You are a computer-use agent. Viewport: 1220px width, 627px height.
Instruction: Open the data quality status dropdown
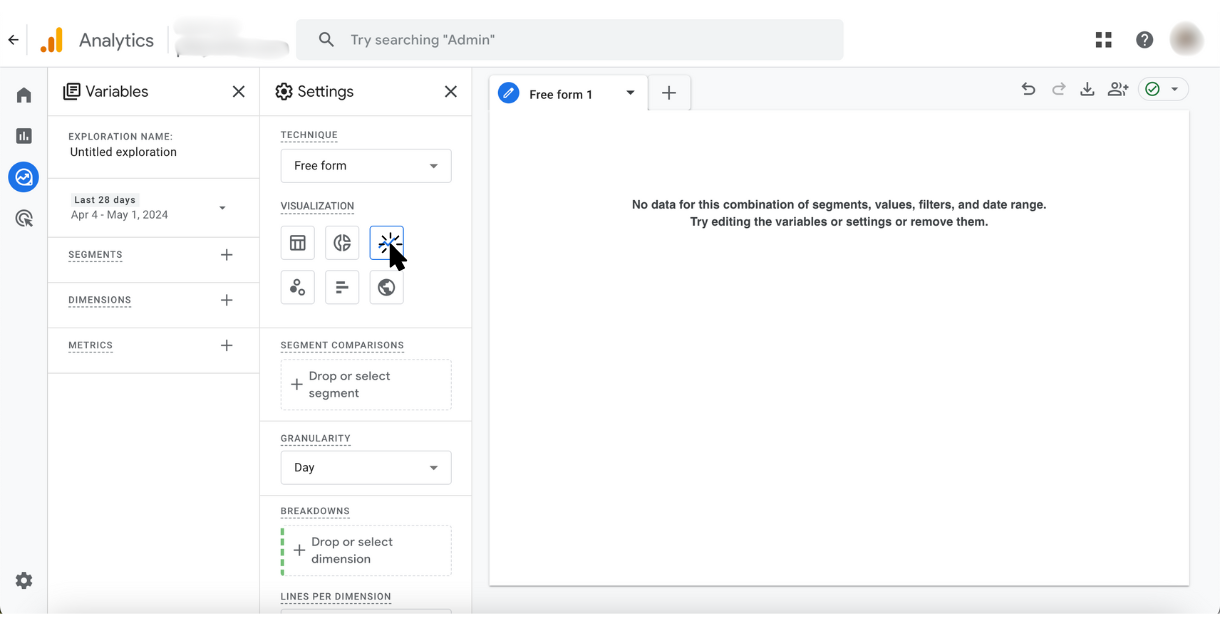(x=1164, y=90)
